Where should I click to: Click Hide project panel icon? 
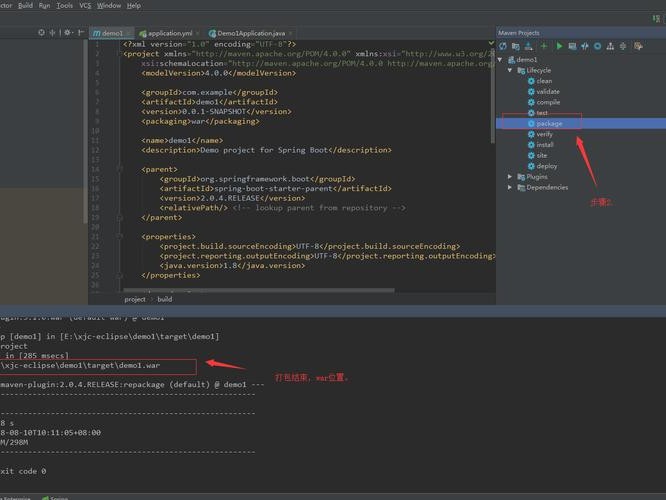pyautogui.click(x=81, y=32)
